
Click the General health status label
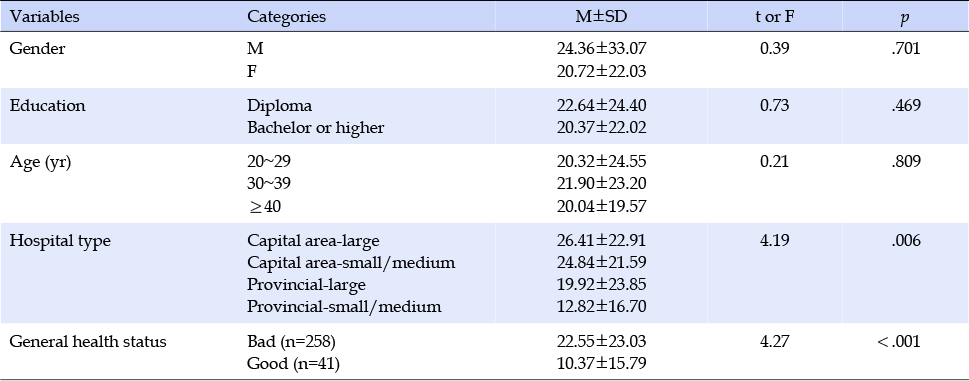coord(88,341)
